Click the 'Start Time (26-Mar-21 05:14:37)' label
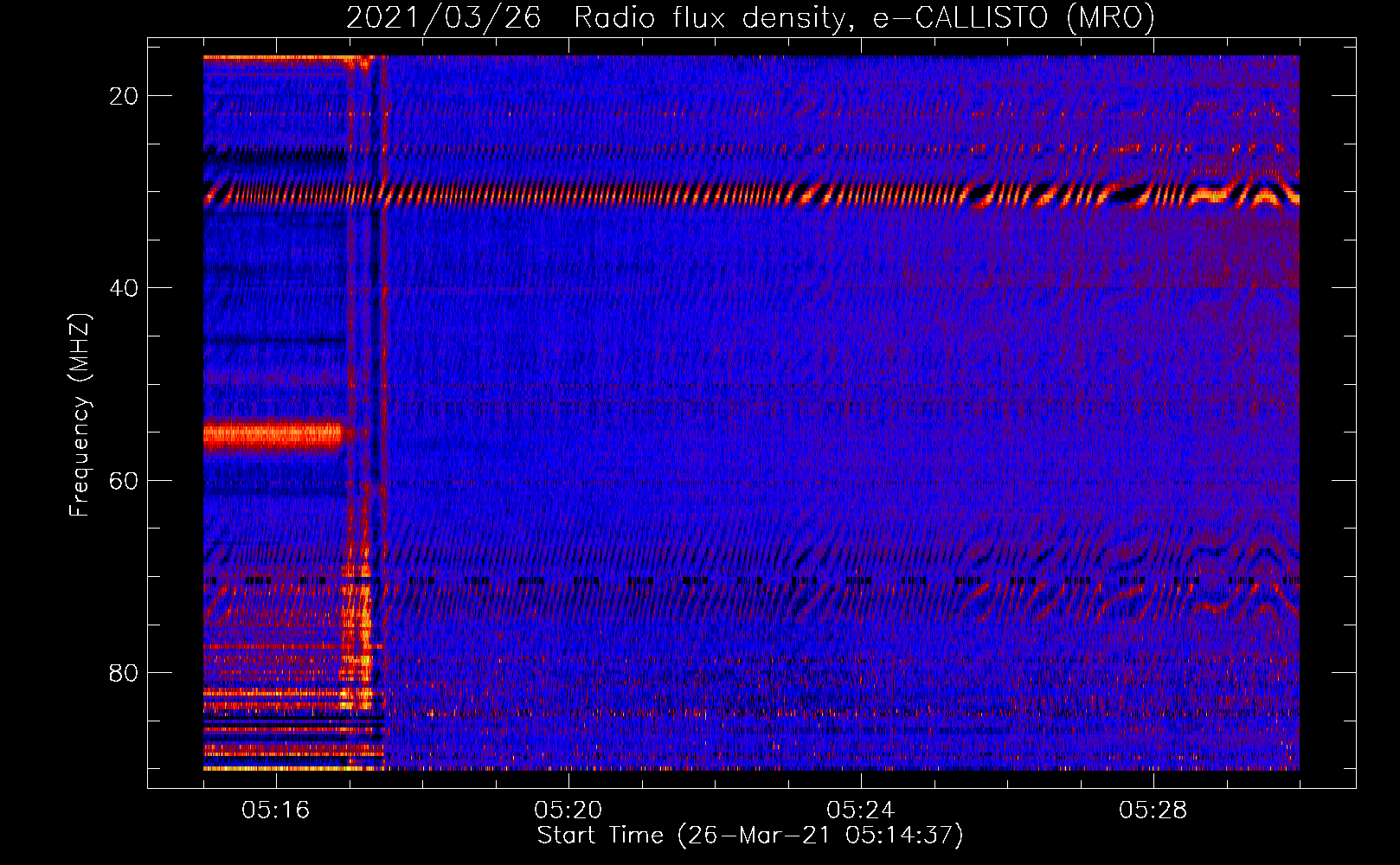Image resolution: width=1400 pixels, height=865 pixels. click(x=750, y=836)
